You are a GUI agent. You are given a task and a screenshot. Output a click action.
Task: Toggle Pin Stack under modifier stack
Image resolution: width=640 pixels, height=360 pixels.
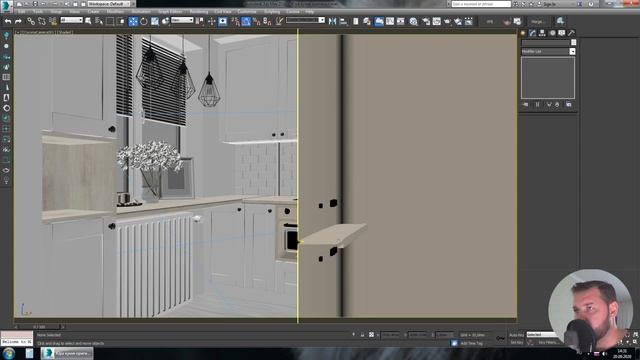coord(525,105)
